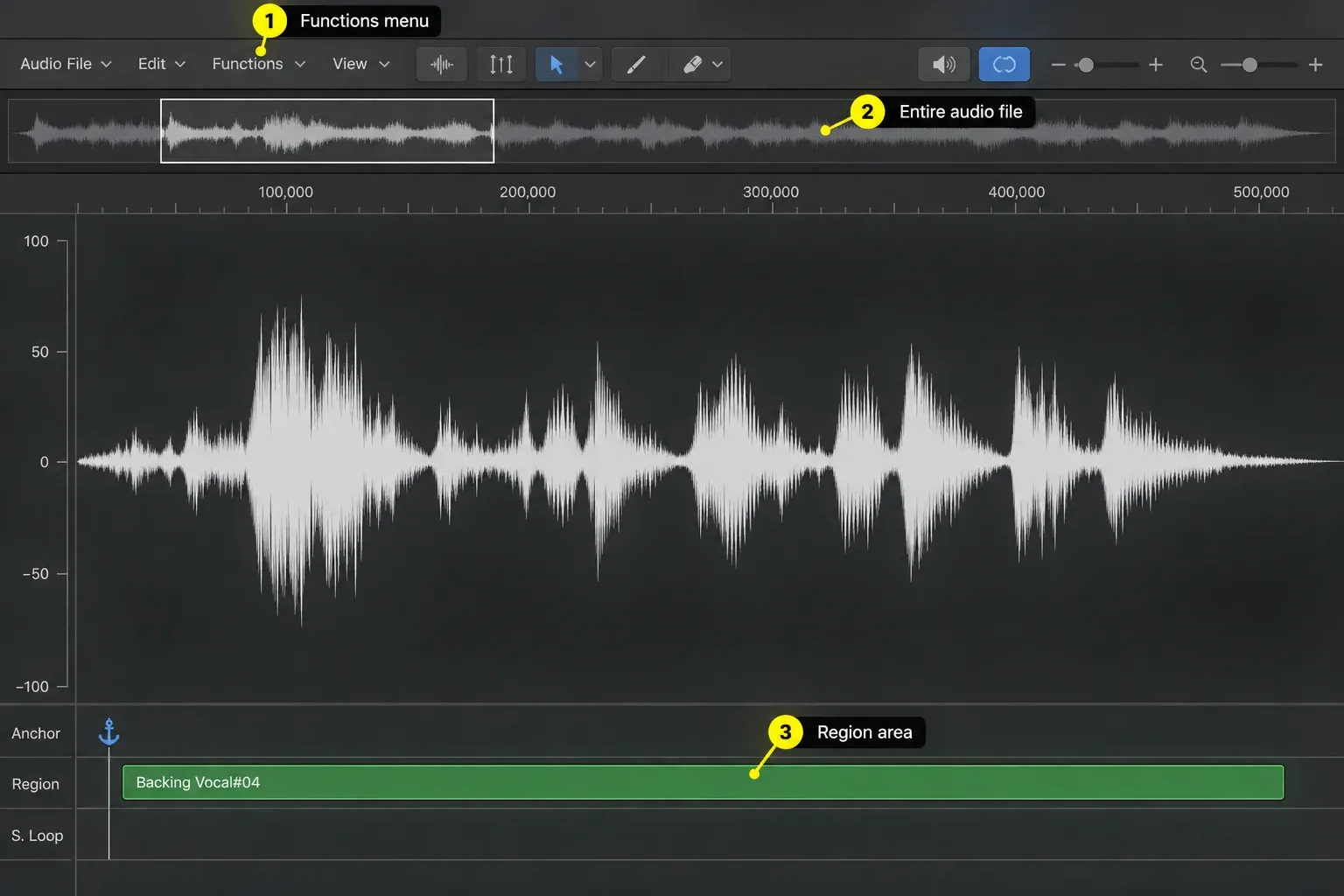Toggle the cycle loop button
This screenshot has height=896, width=1344.
tap(1004, 64)
